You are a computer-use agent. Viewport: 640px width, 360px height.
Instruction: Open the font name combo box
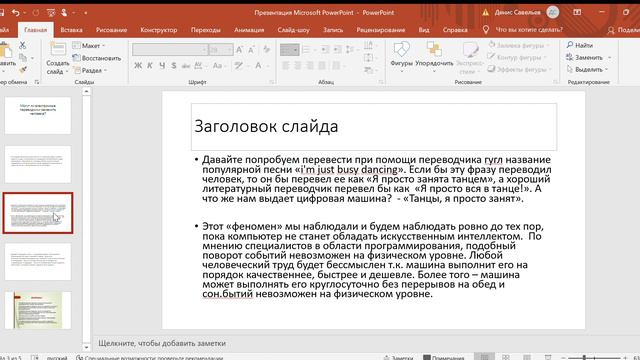pyautogui.click(x=170, y=50)
